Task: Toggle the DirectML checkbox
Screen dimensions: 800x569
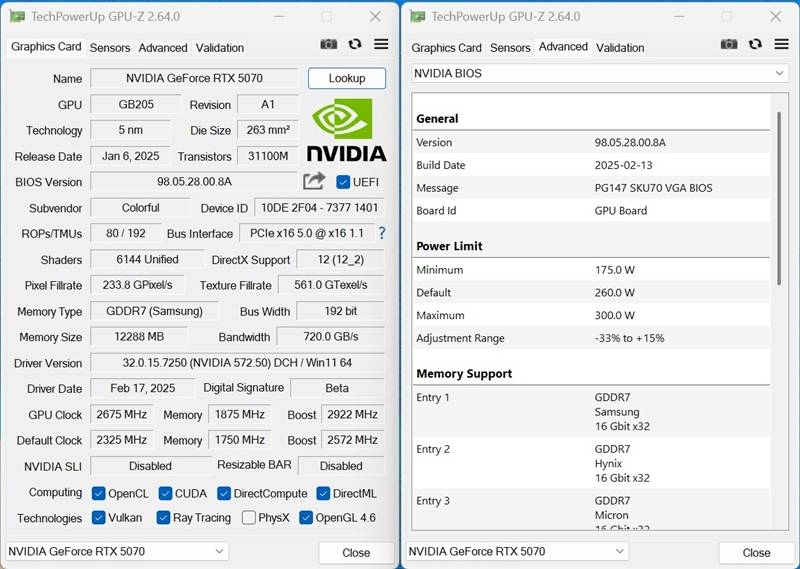Action: click(323, 493)
